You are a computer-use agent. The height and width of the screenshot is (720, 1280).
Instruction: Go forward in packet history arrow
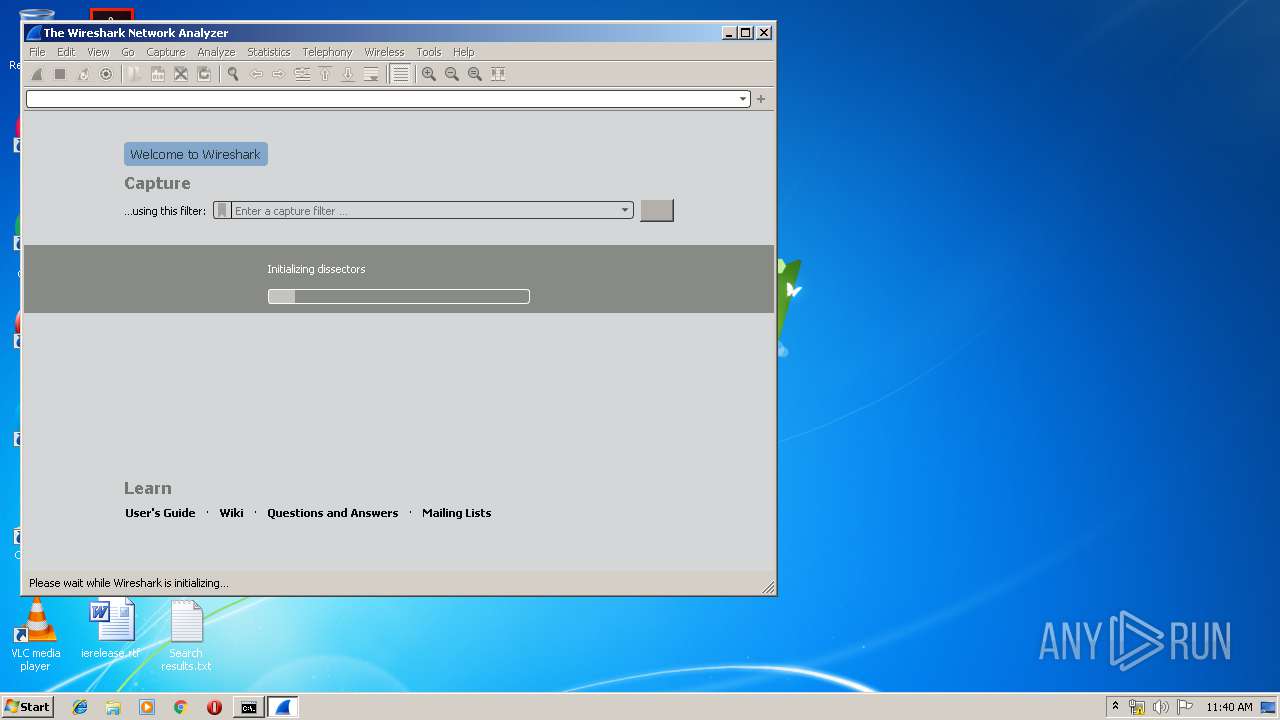point(279,74)
